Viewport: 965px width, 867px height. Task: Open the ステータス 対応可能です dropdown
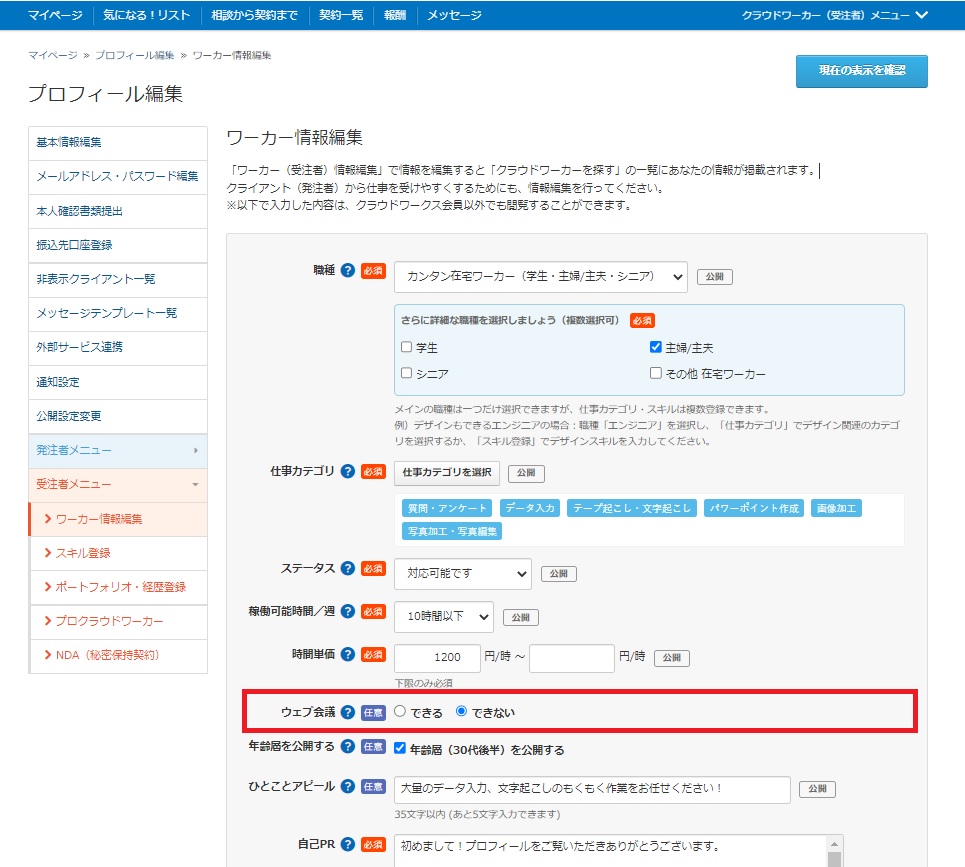462,574
